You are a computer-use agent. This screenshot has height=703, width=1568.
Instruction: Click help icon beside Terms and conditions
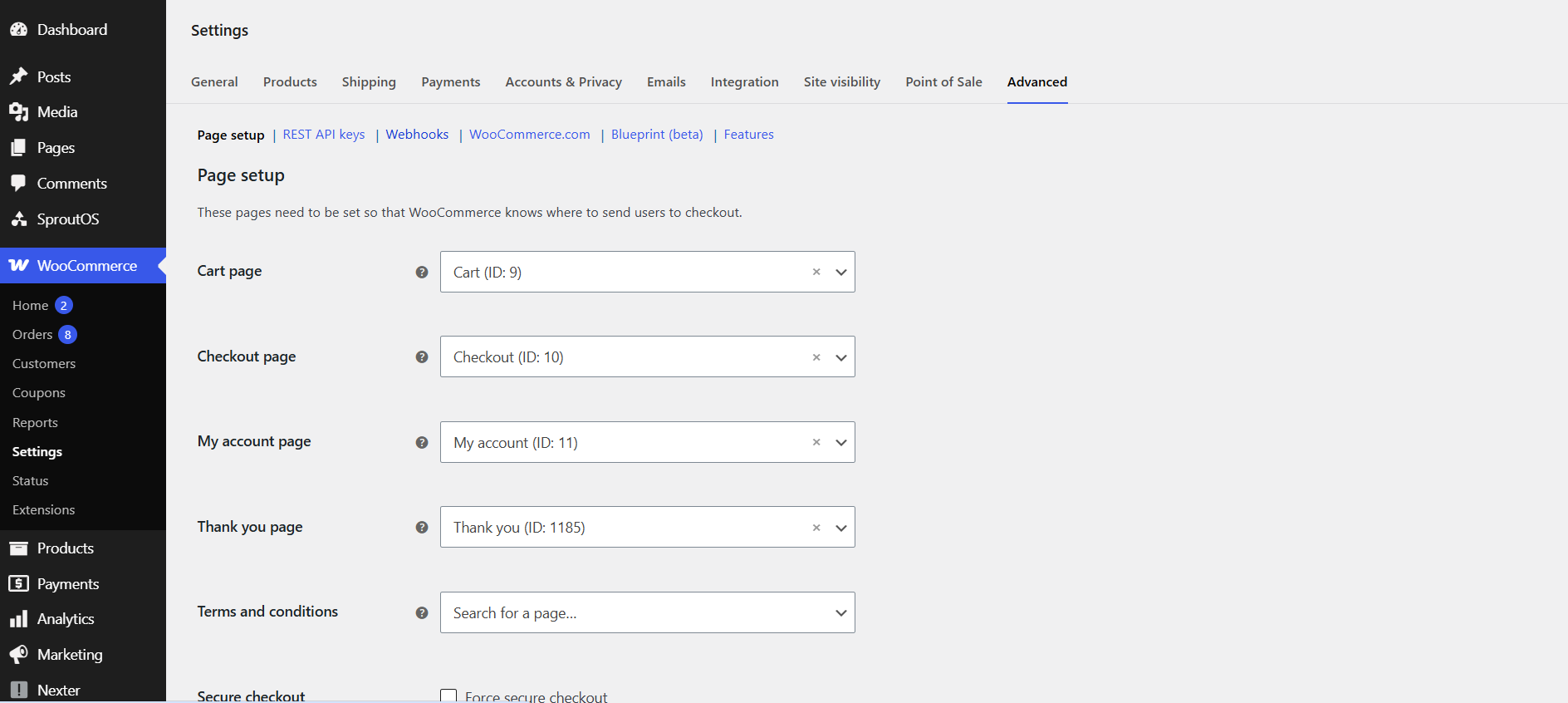point(422,612)
